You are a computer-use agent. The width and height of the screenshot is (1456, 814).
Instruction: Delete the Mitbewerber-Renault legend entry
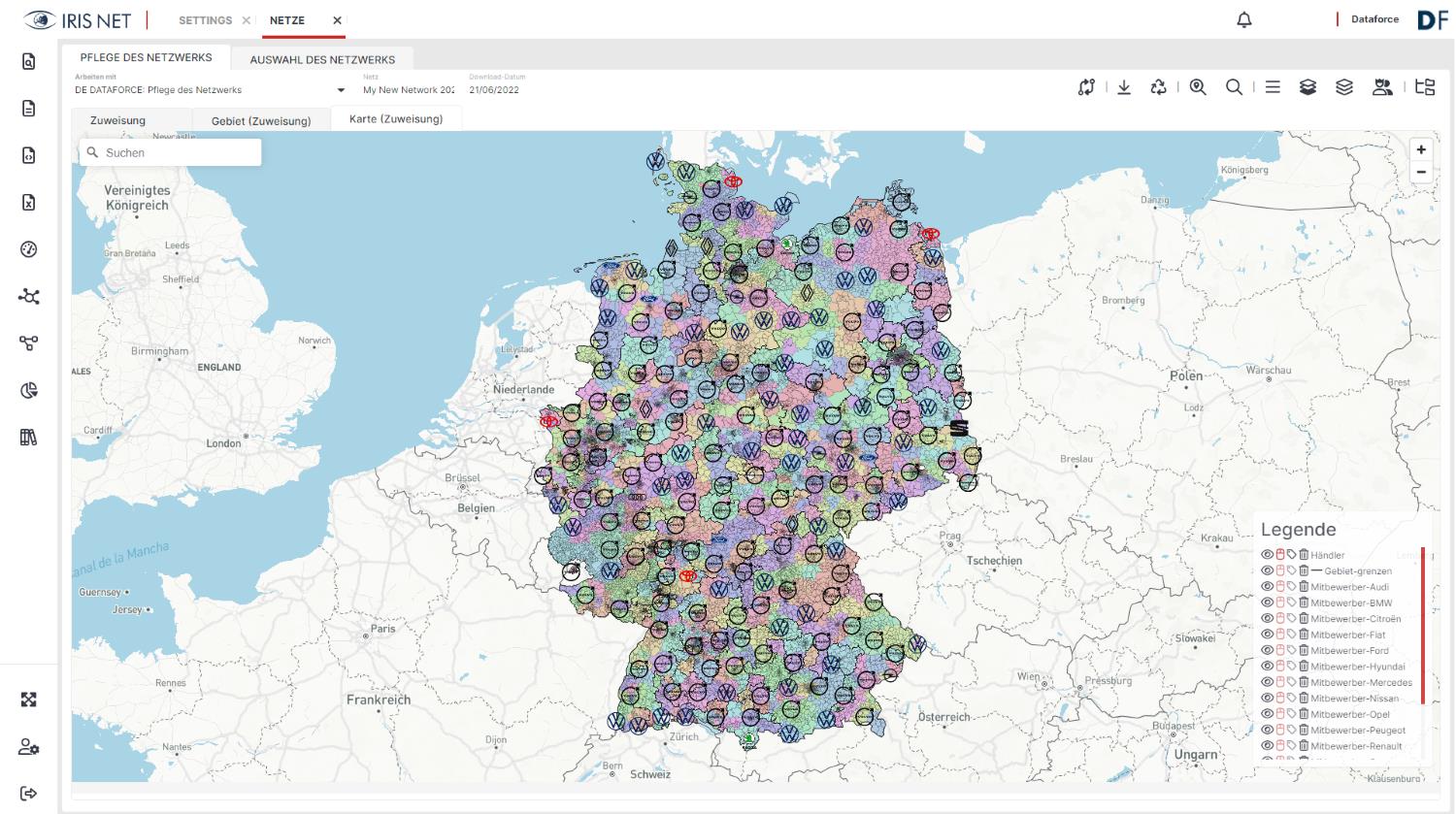point(1304,746)
